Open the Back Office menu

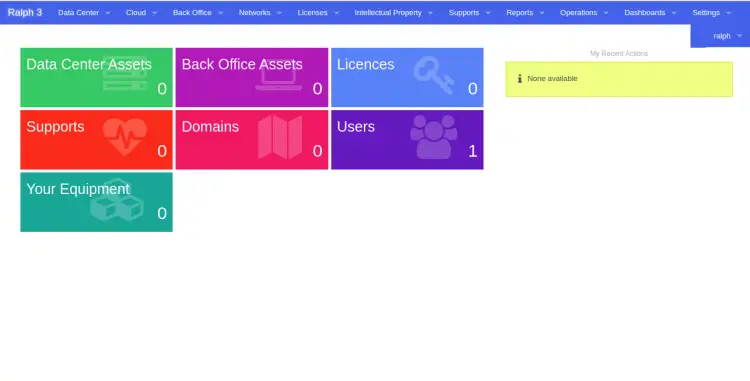click(198, 12)
